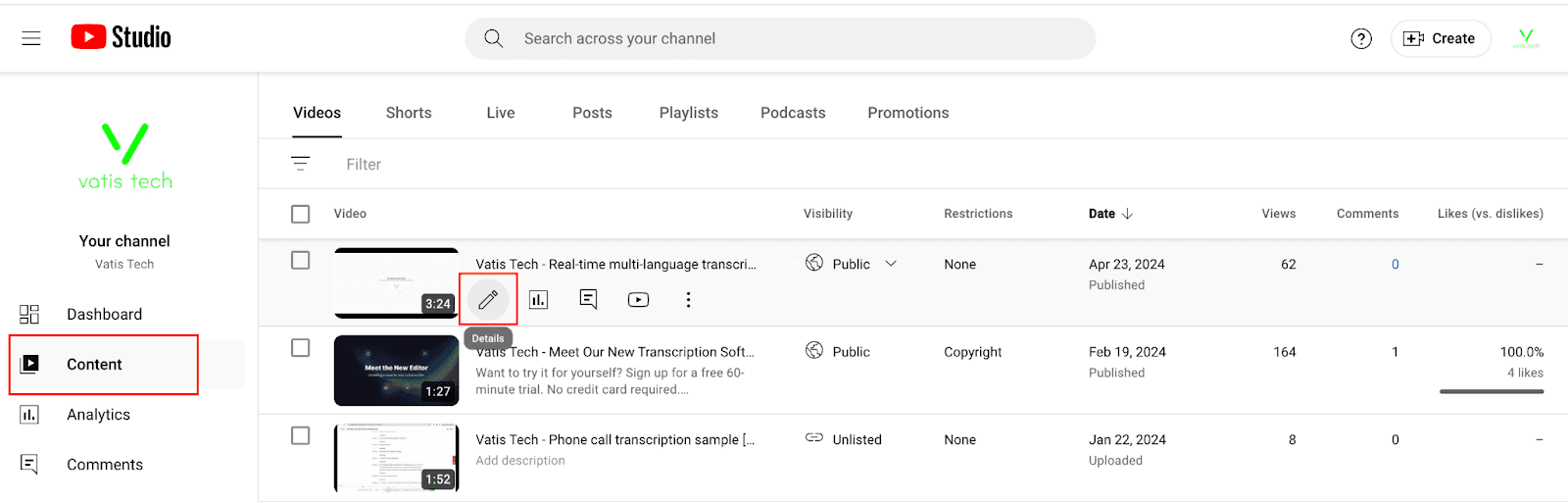Click the Vatis Tech channel logo
The height and width of the screenshot is (502, 1568).
click(125, 157)
